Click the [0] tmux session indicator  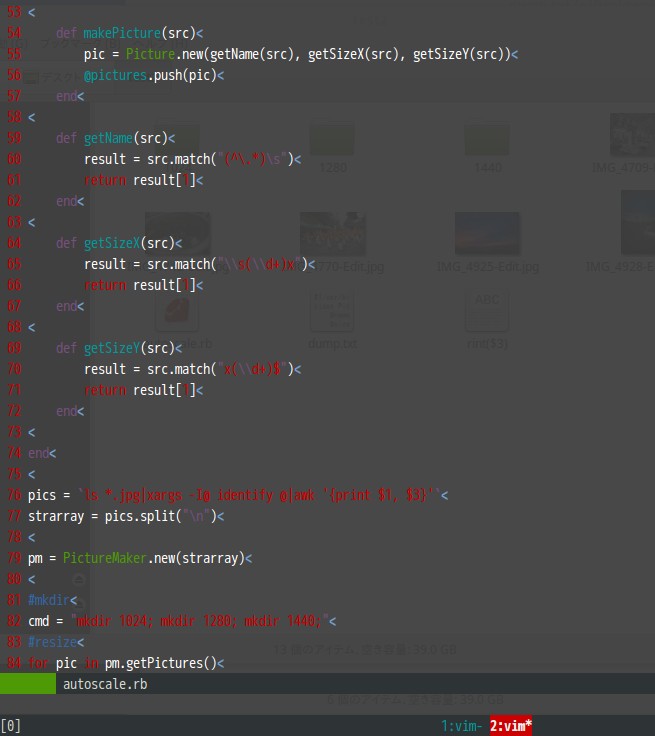[11, 725]
